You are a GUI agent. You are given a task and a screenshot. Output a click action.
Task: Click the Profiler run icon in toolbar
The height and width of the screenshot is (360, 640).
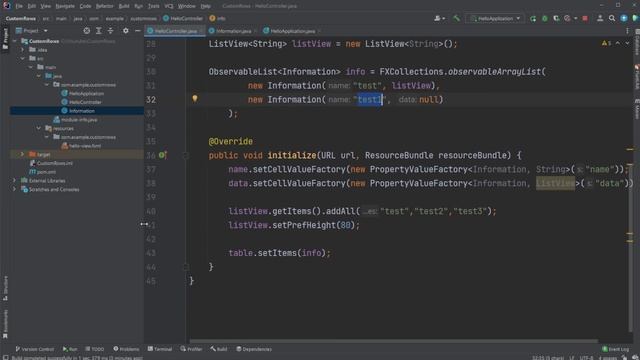point(567,18)
